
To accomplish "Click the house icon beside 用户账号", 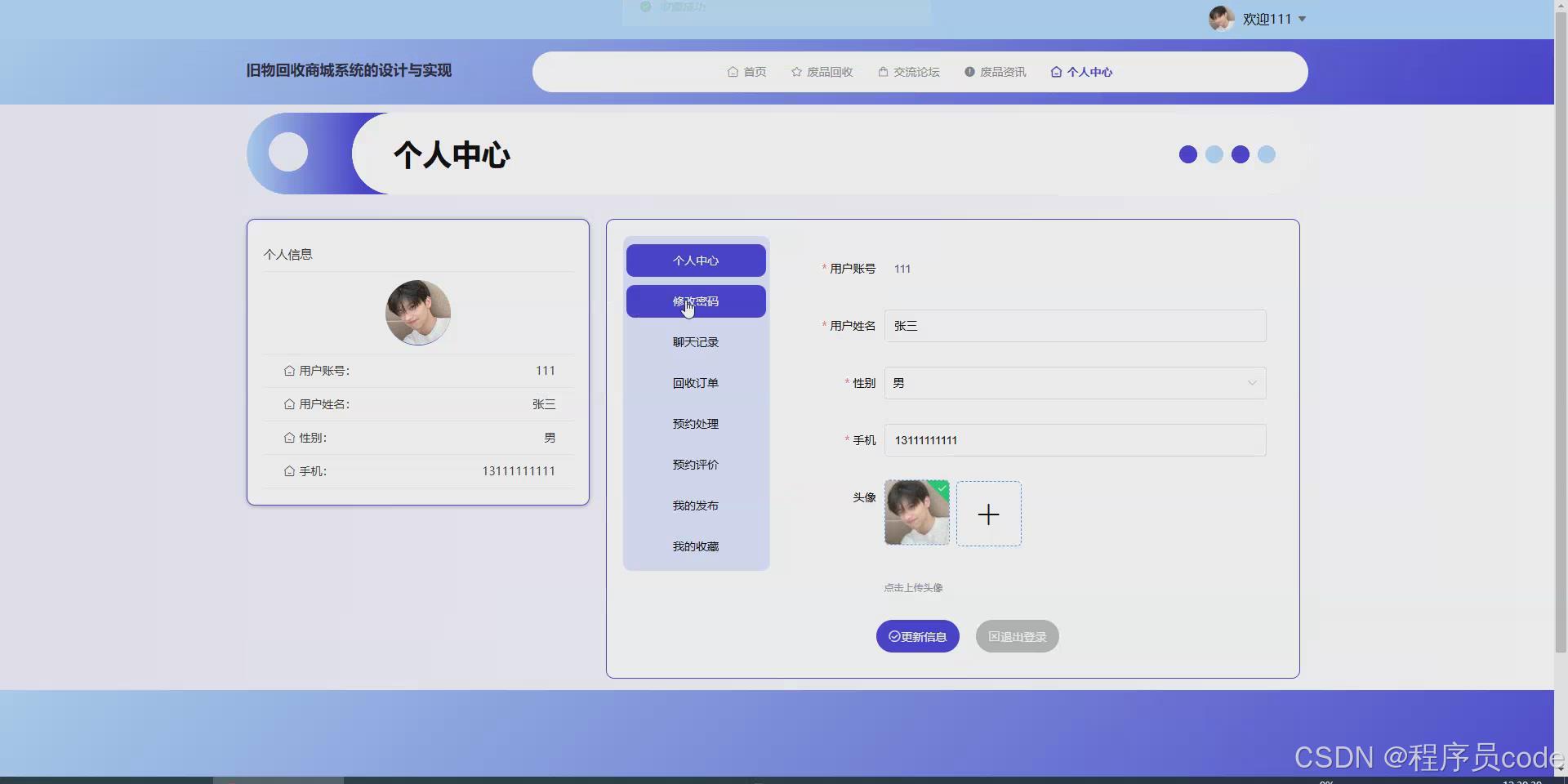I will [289, 371].
